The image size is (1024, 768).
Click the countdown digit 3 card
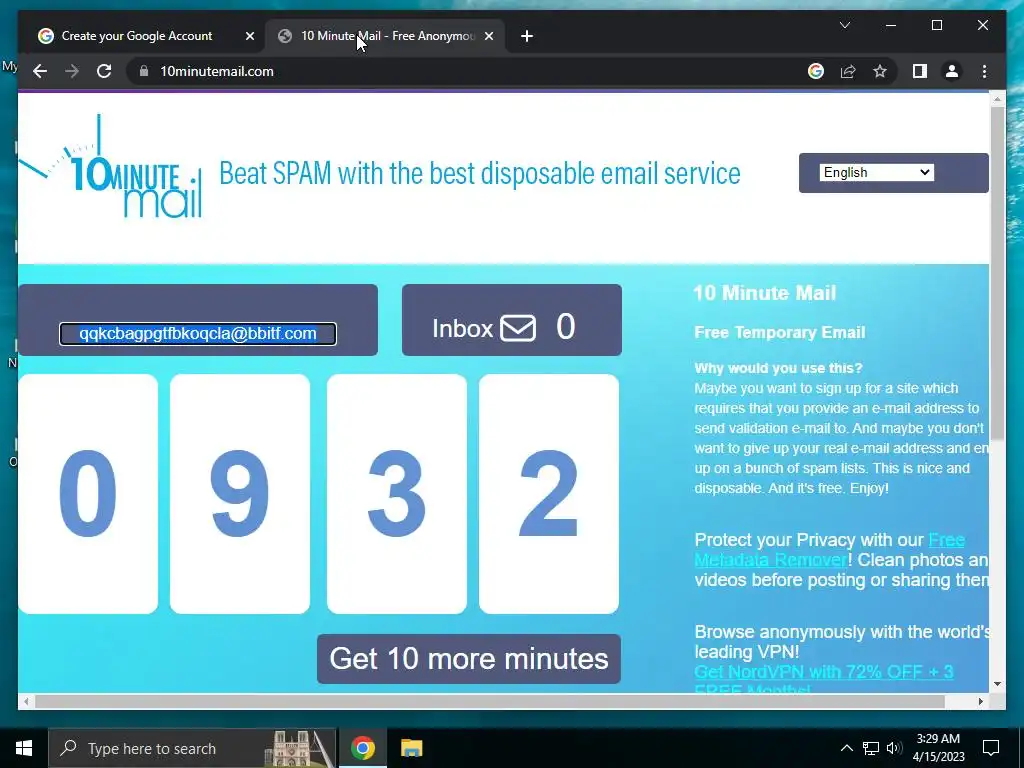[396, 494]
